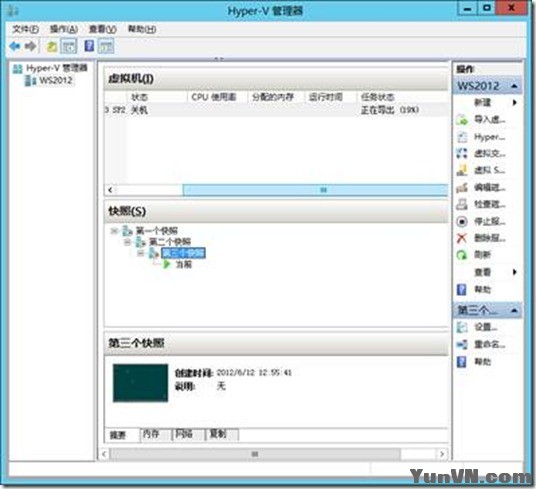Toggle the action pane toolbar icon
The height and width of the screenshot is (489, 536).
tap(106, 46)
